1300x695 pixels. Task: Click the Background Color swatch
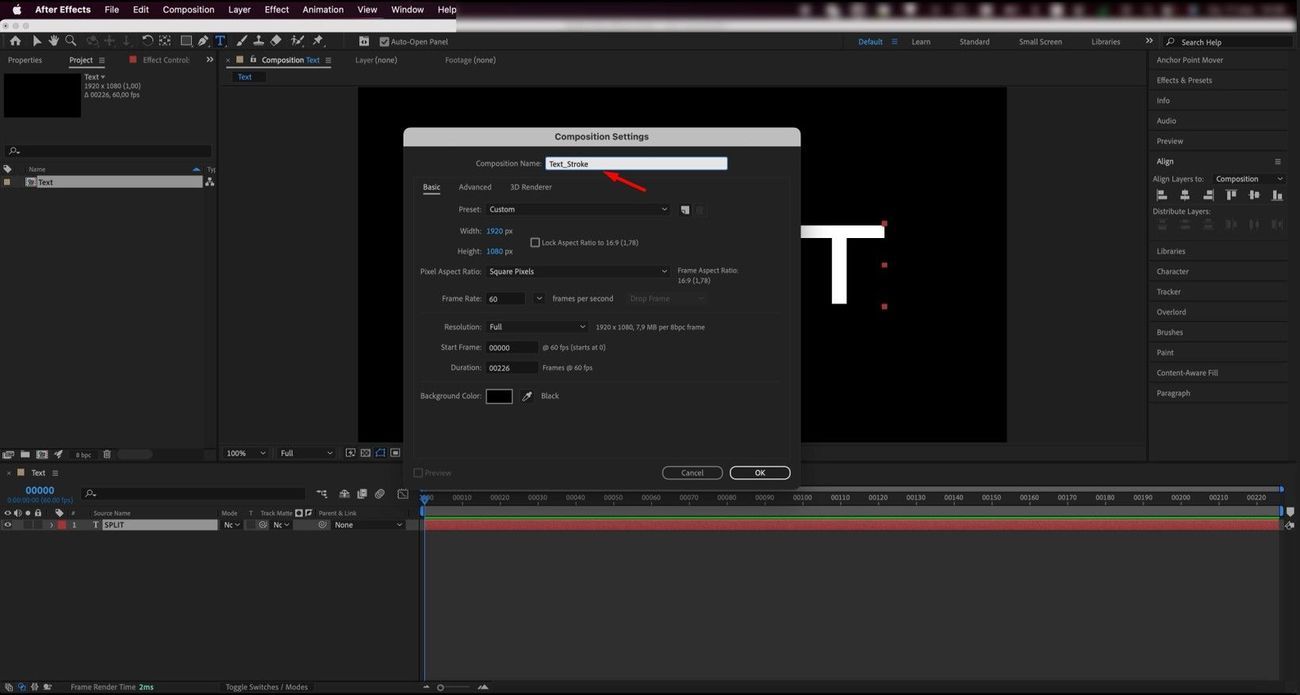click(499, 396)
